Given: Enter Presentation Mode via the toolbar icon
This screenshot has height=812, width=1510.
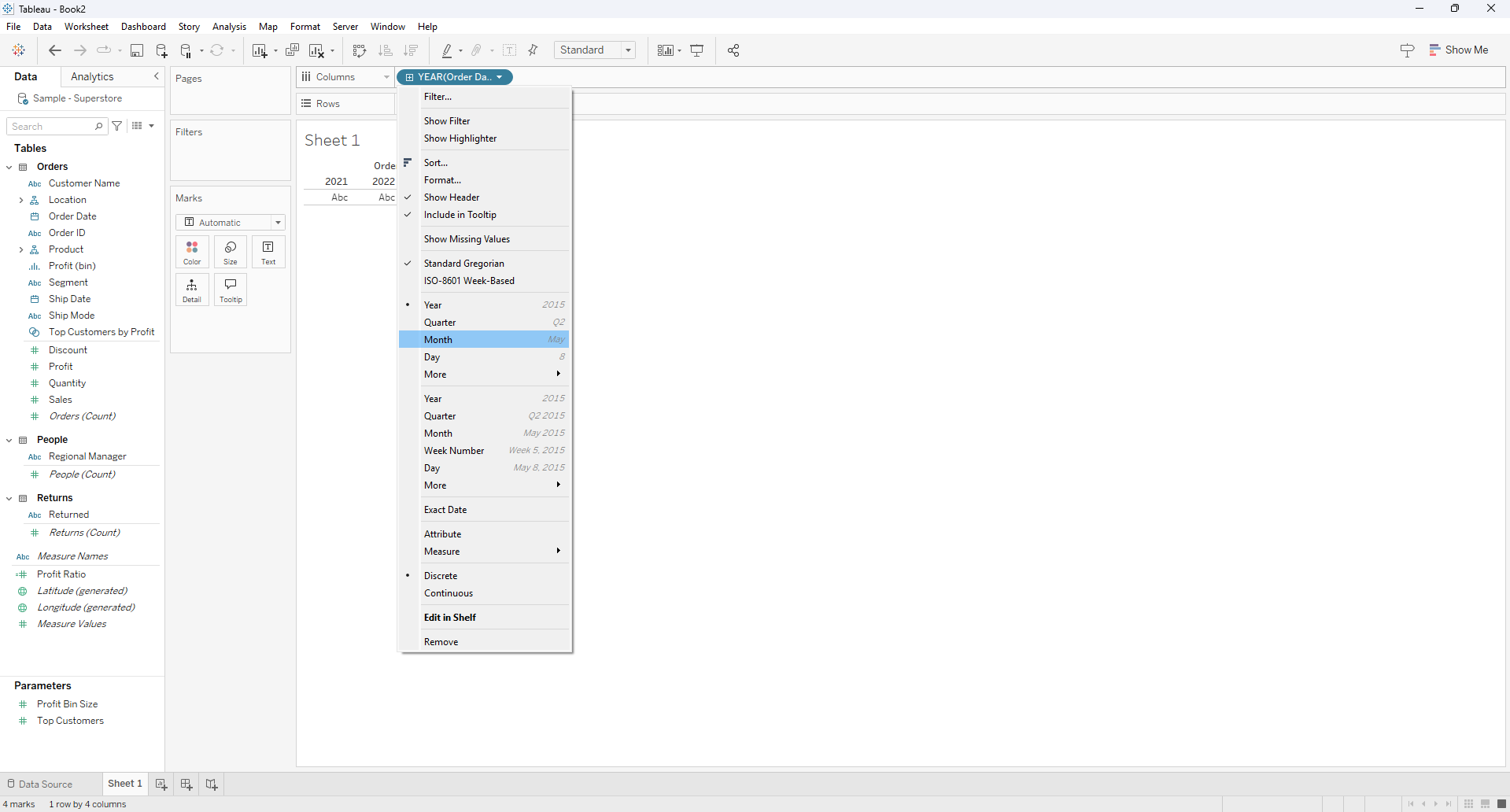Looking at the screenshot, I should pyautogui.click(x=697, y=50).
